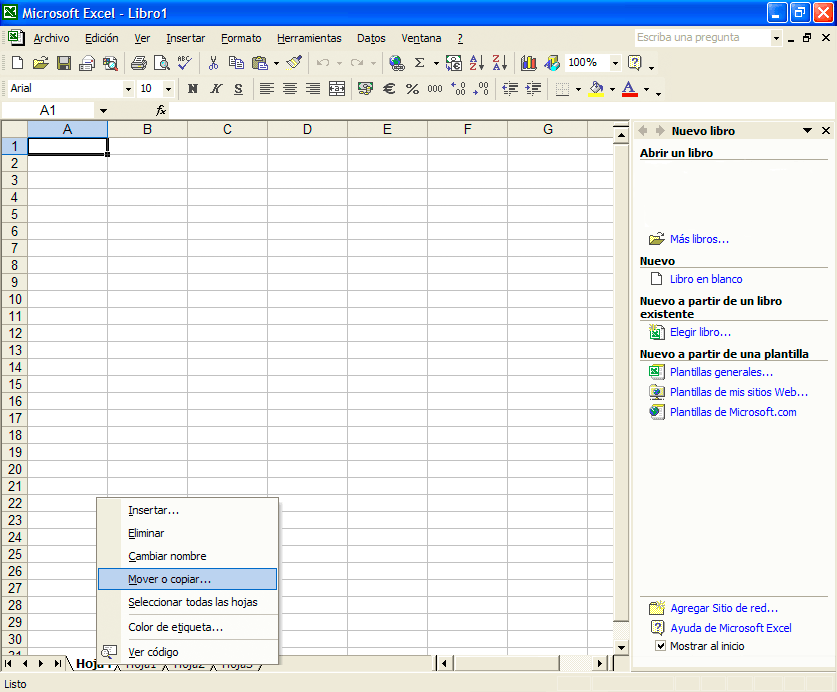Screen dimensions: 837x692
Task: Toggle the Mostrar al inicio checkbox
Action: pos(660,646)
